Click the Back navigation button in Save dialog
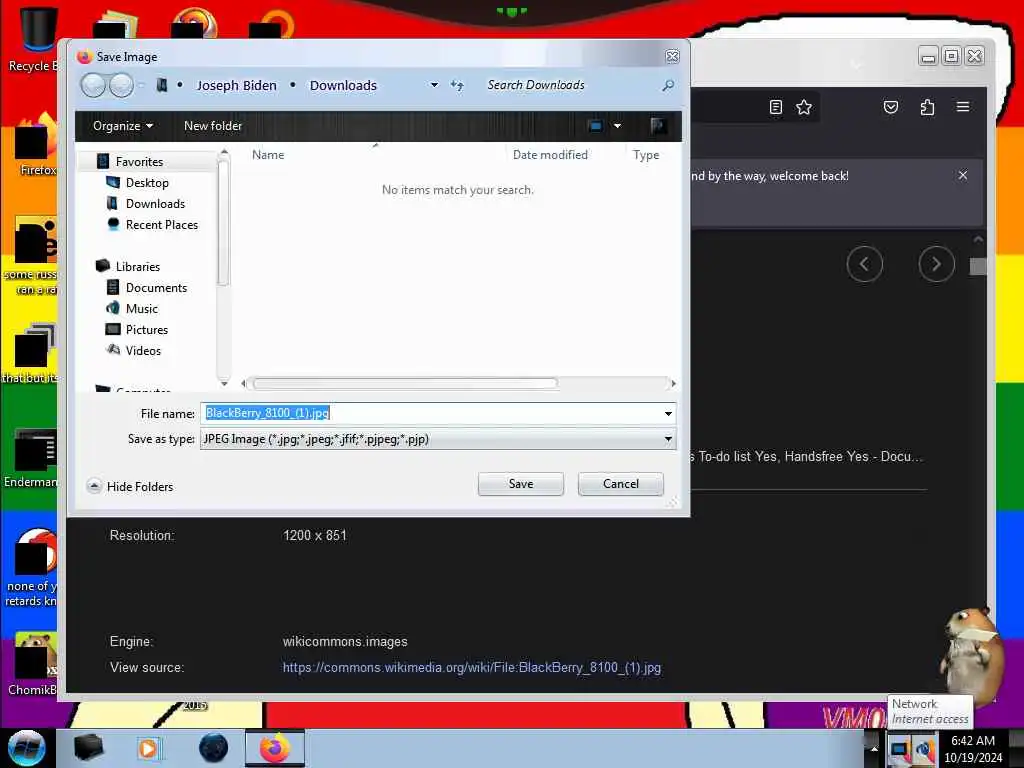The width and height of the screenshot is (1024, 768). click(93, 85)
